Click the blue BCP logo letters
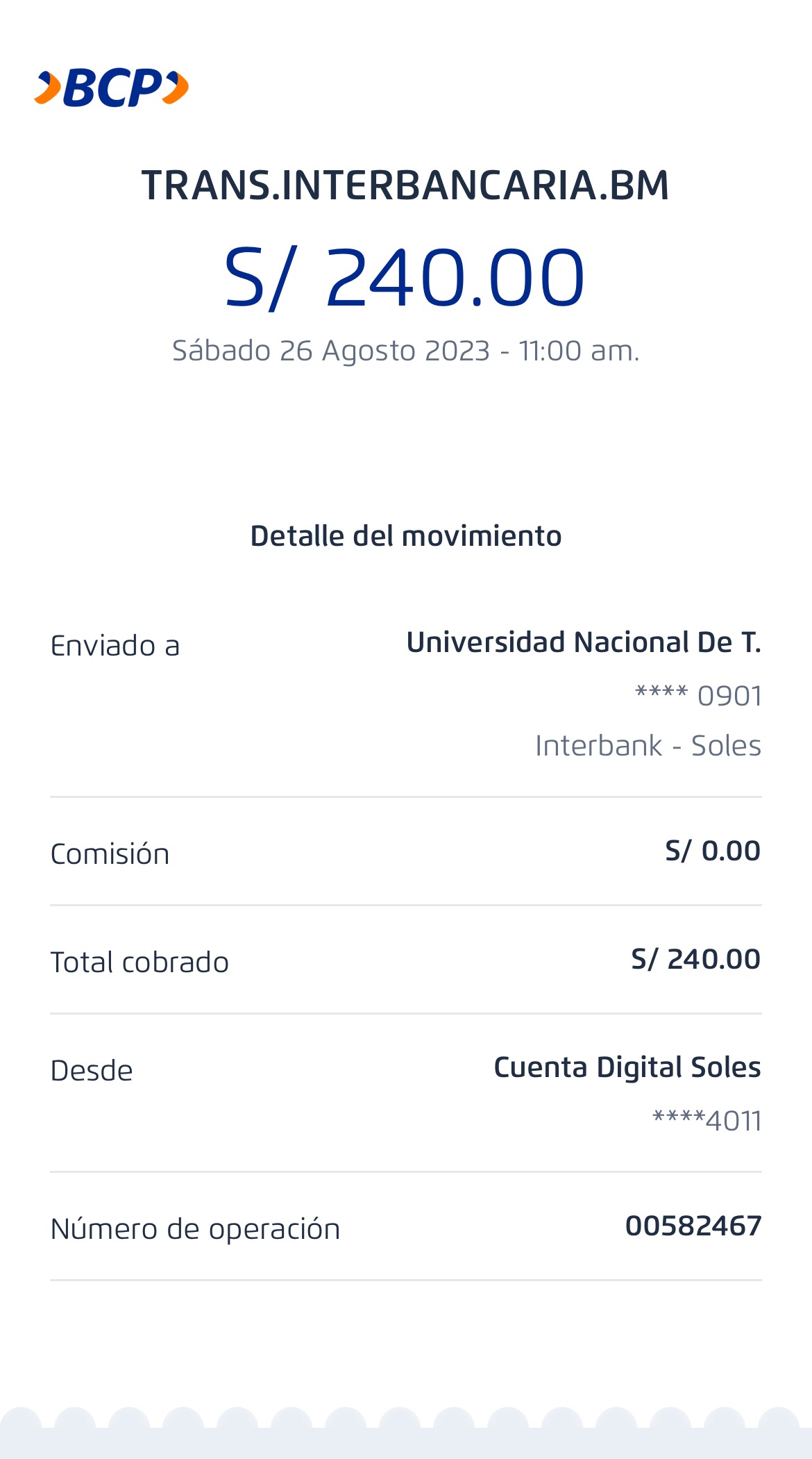The width and height of the screenshot is (812, 1459). (x=112, y=88)
